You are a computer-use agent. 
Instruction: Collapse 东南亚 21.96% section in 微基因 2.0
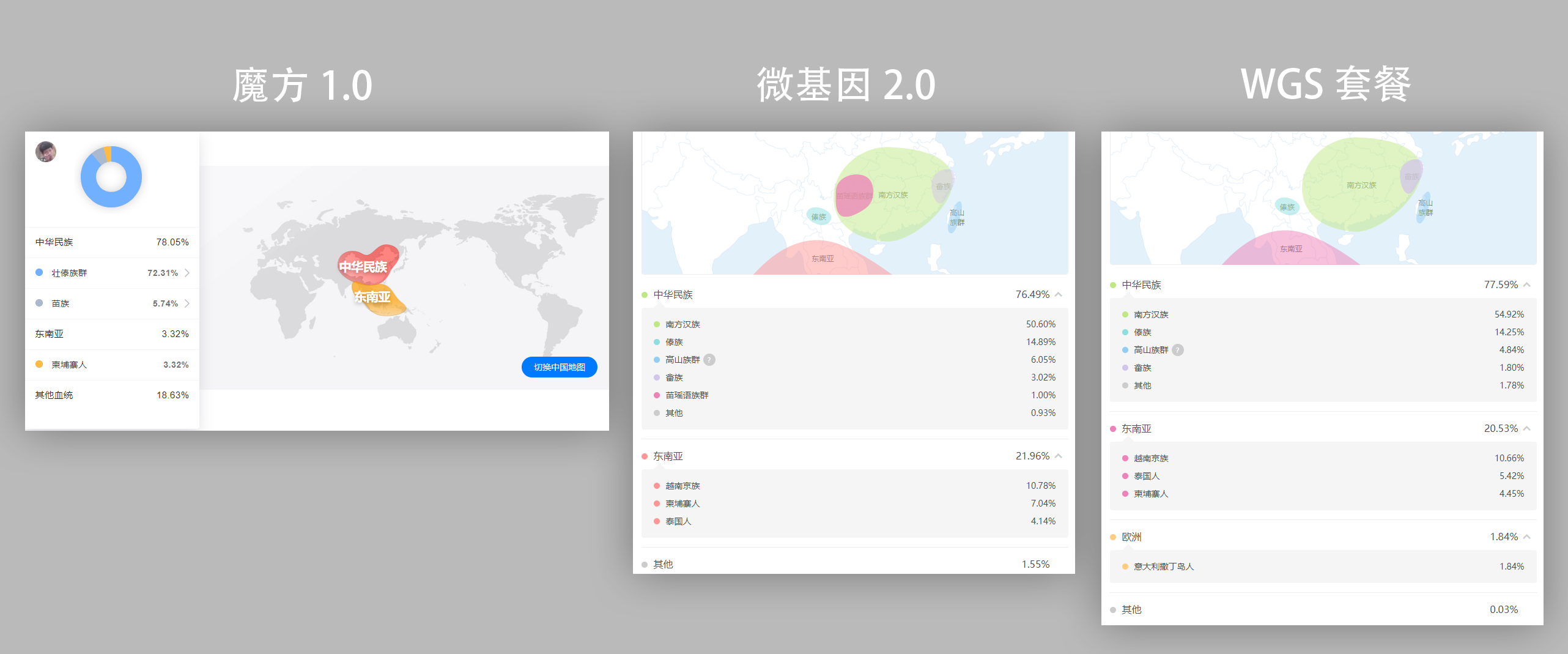pos(1059,456)
